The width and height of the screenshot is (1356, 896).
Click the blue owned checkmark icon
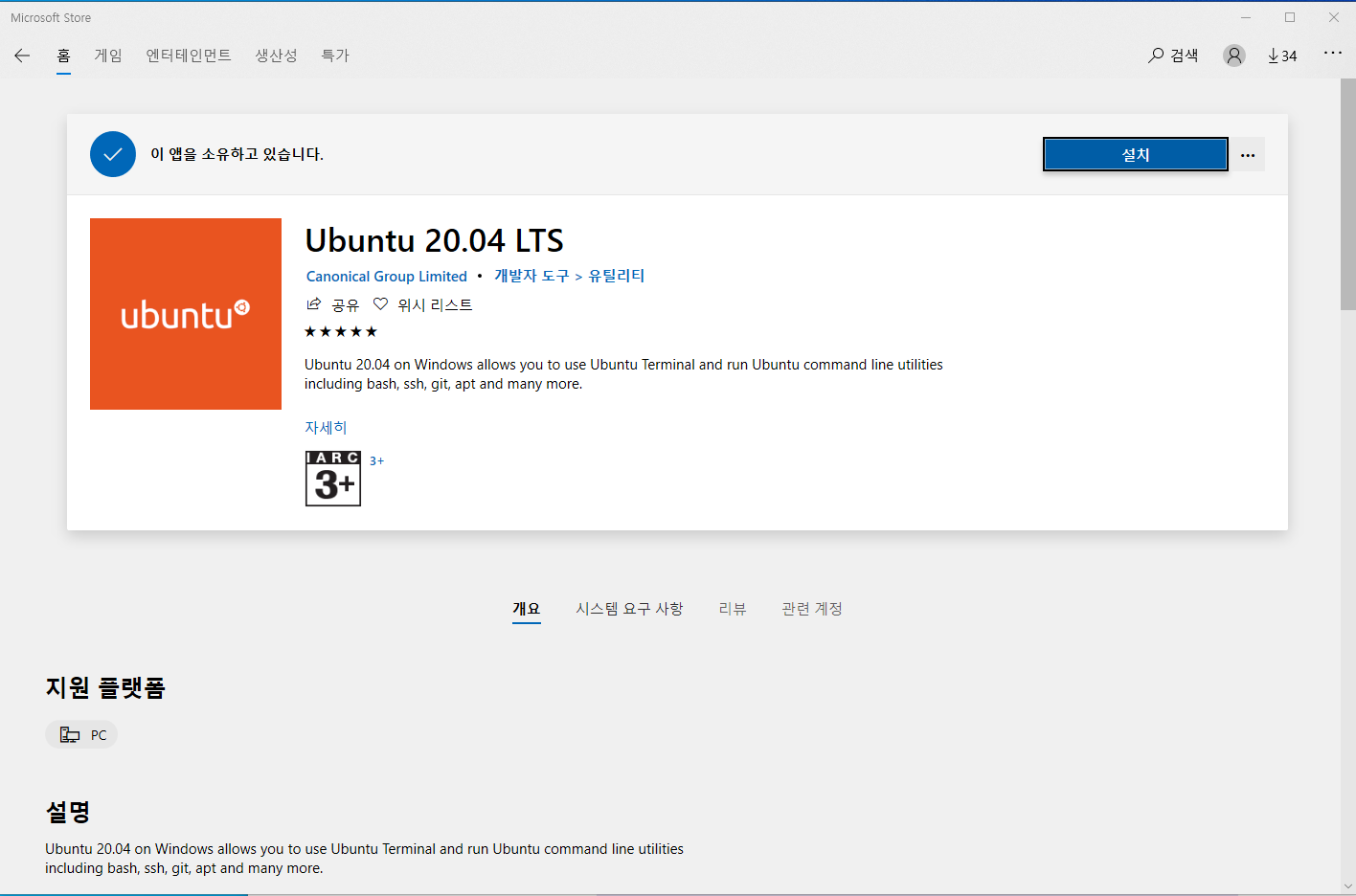click(113, 154)
